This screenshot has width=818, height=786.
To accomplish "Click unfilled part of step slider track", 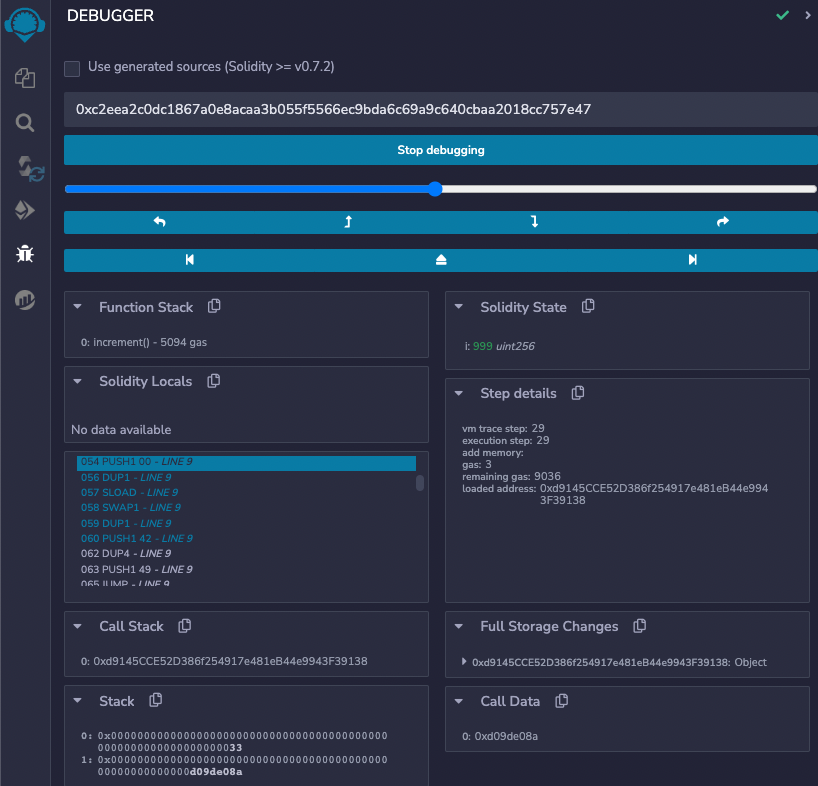I will click(629, 189).
